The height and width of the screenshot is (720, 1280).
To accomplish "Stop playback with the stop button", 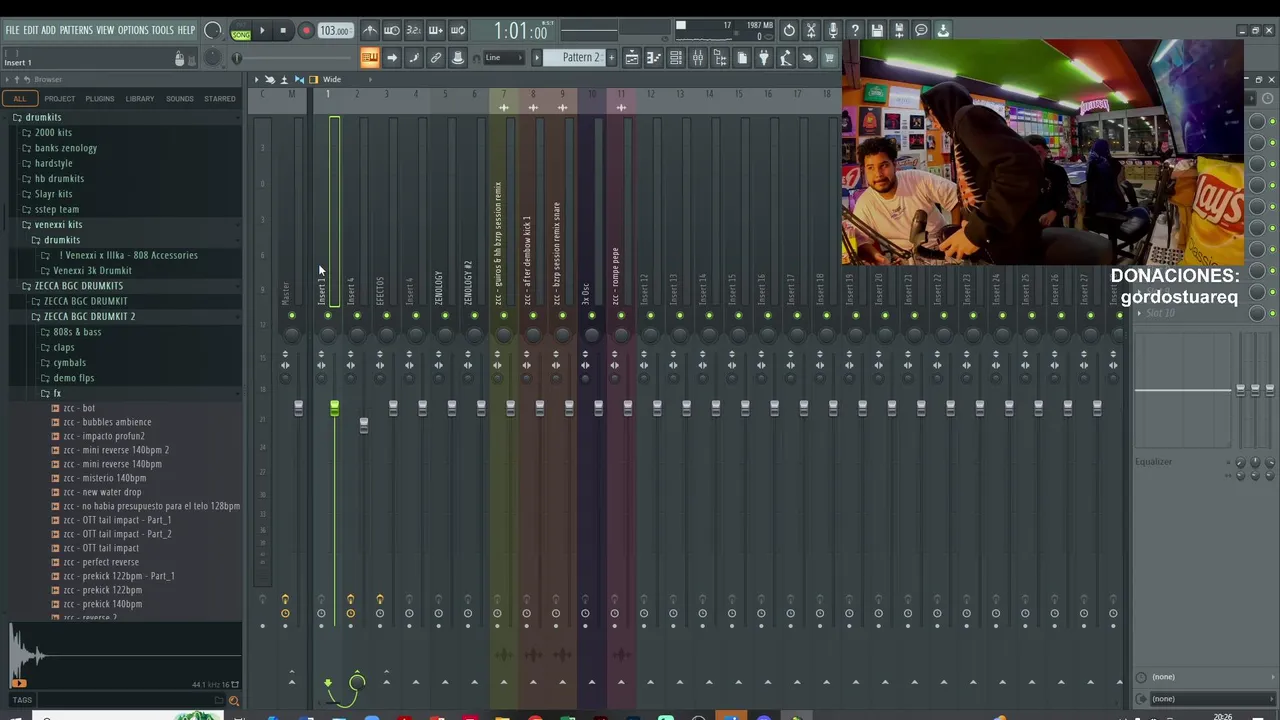I will (283, 31).
